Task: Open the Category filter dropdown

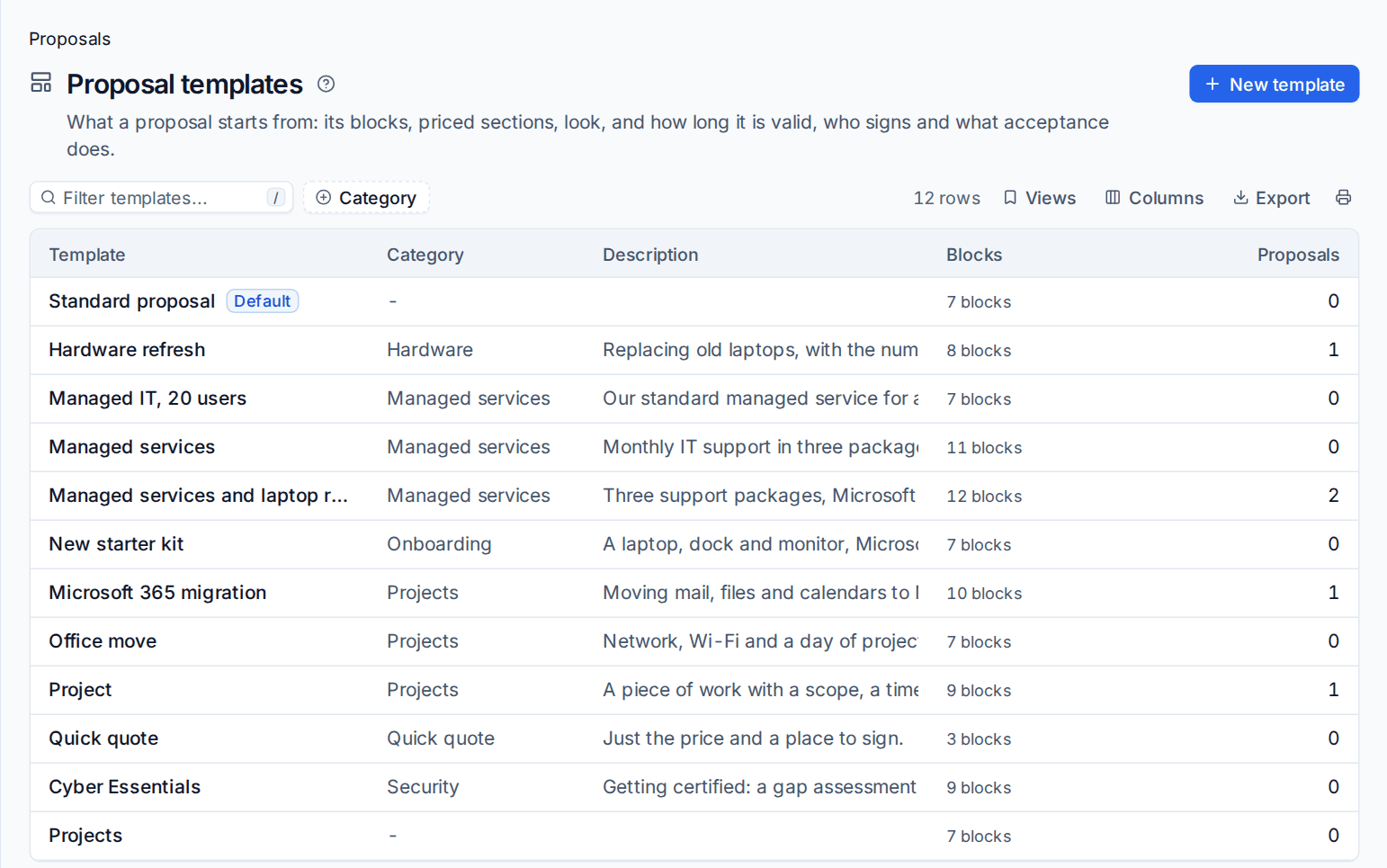Action: tap(366, 198)
